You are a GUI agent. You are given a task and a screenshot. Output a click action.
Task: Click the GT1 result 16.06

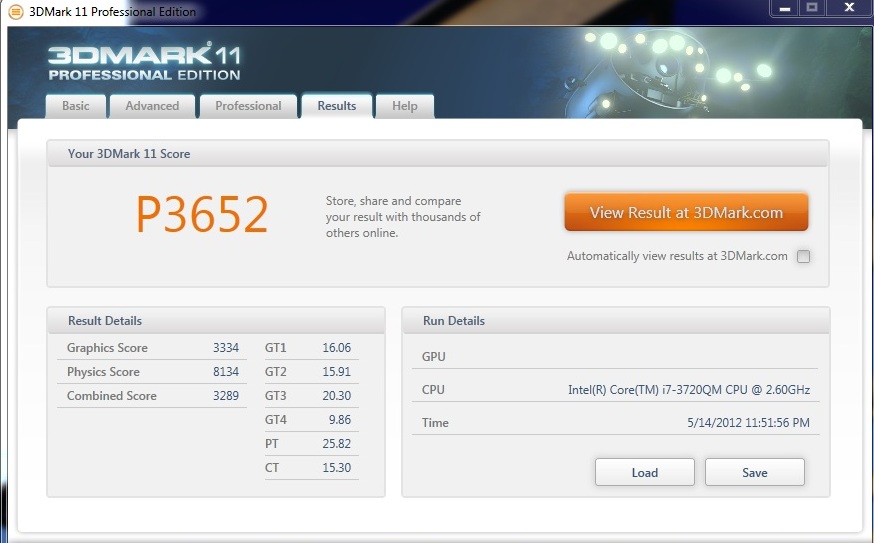(x=337, y=348)
